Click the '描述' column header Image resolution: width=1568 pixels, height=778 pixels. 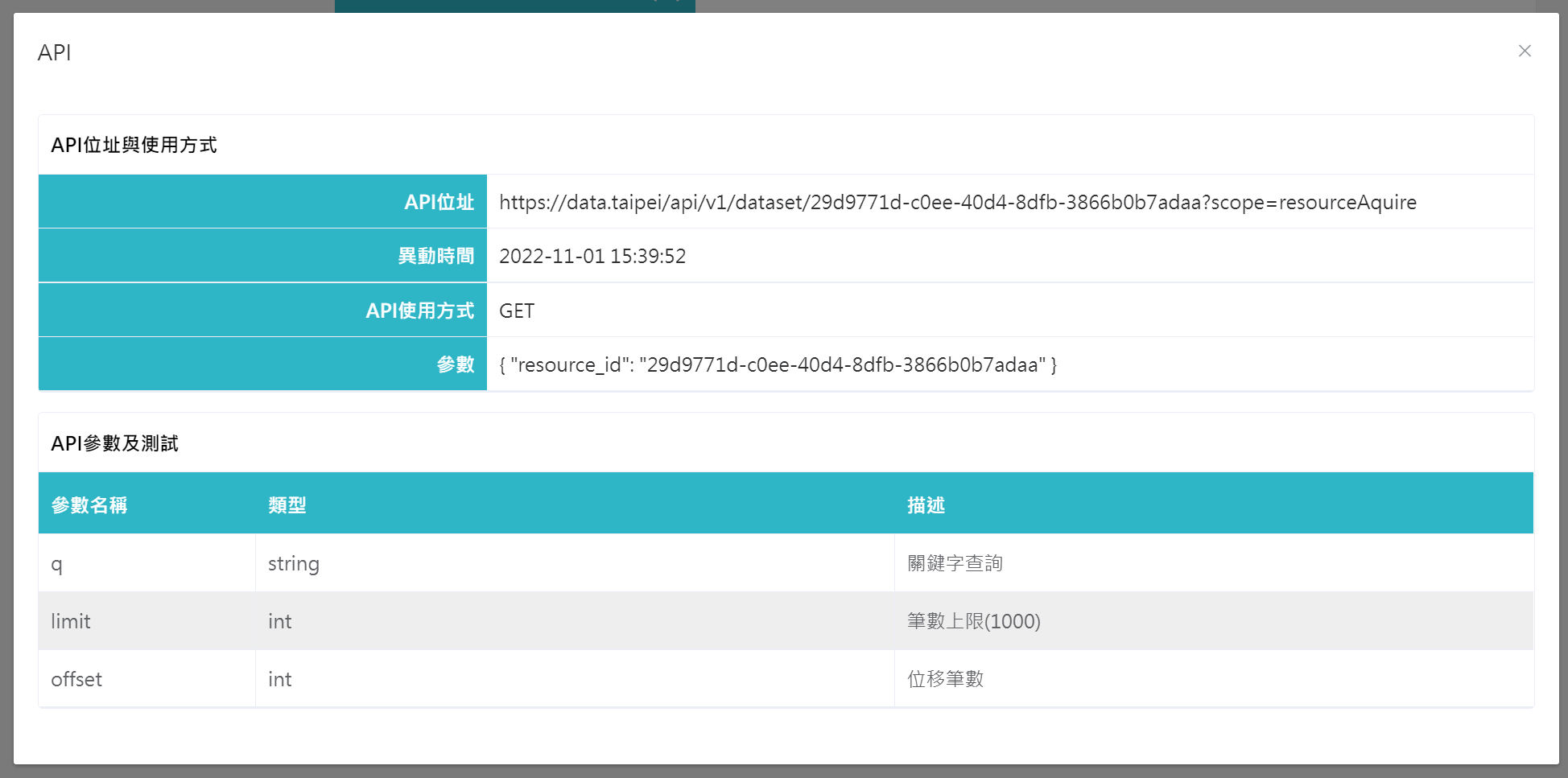(x=926, y=505)
